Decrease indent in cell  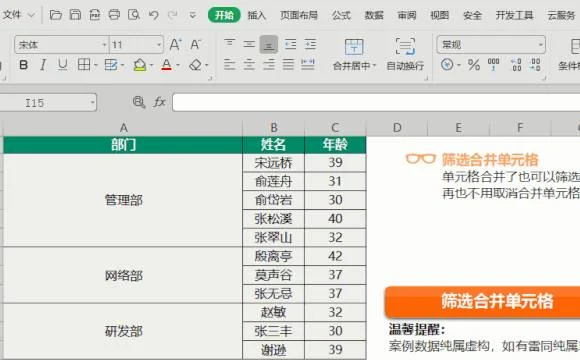click(290, 44)
